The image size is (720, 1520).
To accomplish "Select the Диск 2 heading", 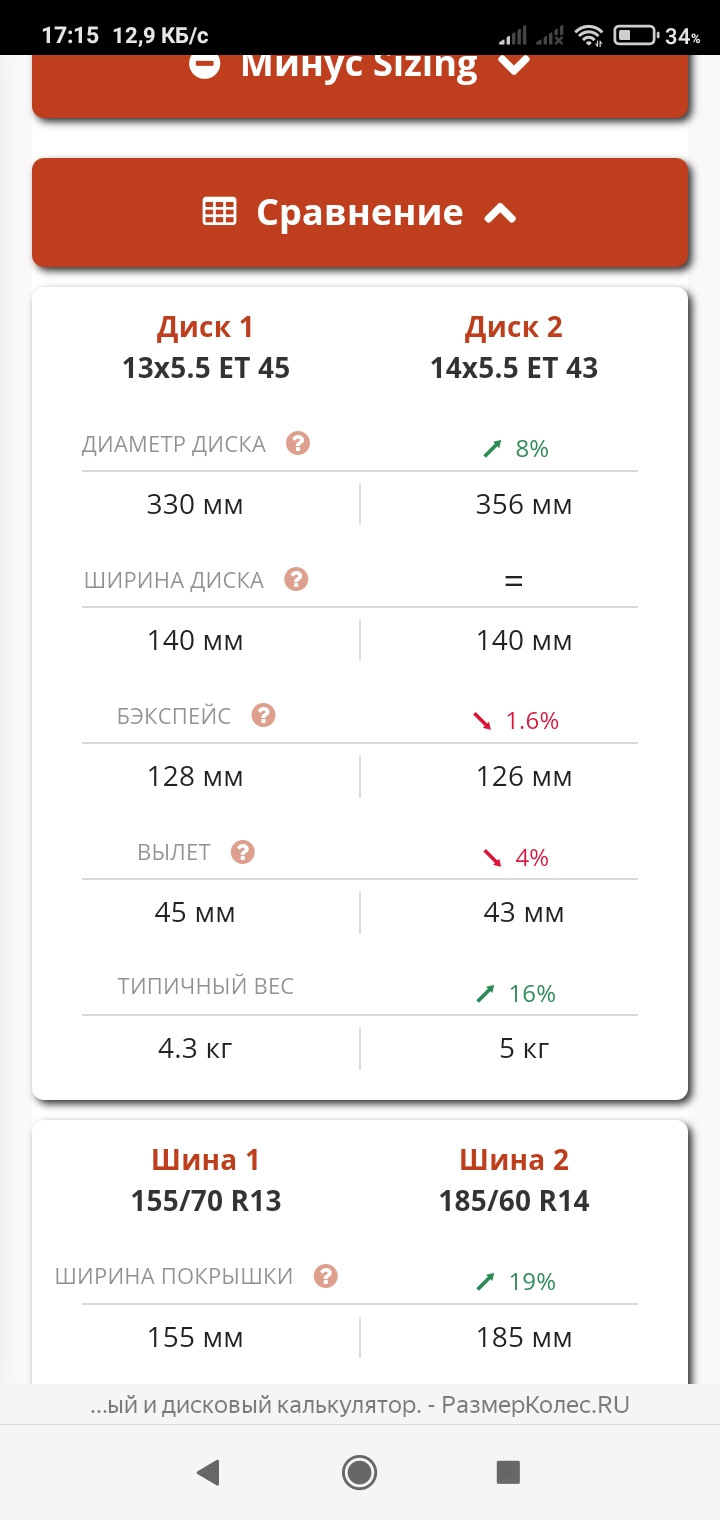I will 514,327.
